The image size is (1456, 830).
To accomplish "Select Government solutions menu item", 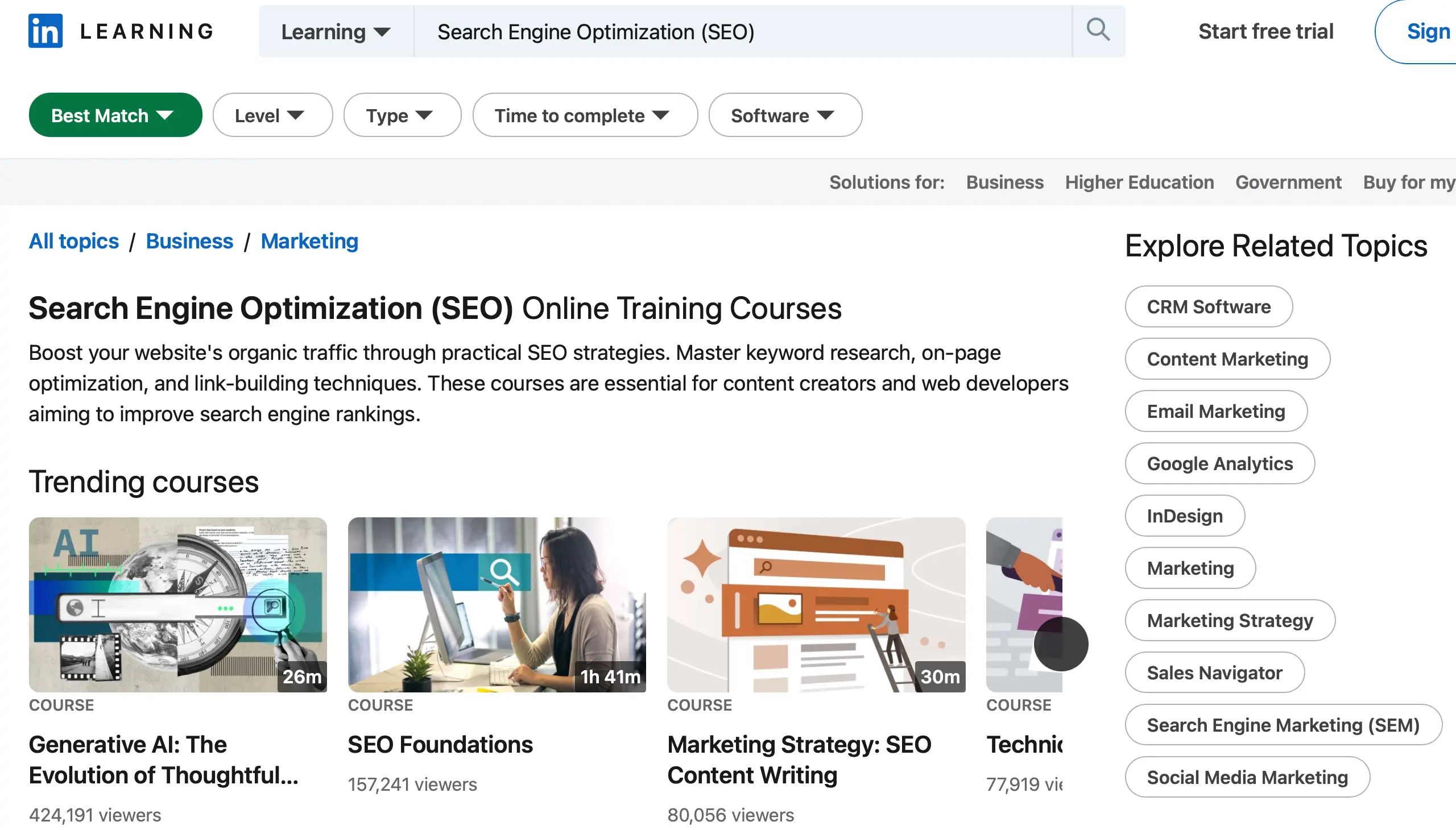I will click(x=1288, y=182).
